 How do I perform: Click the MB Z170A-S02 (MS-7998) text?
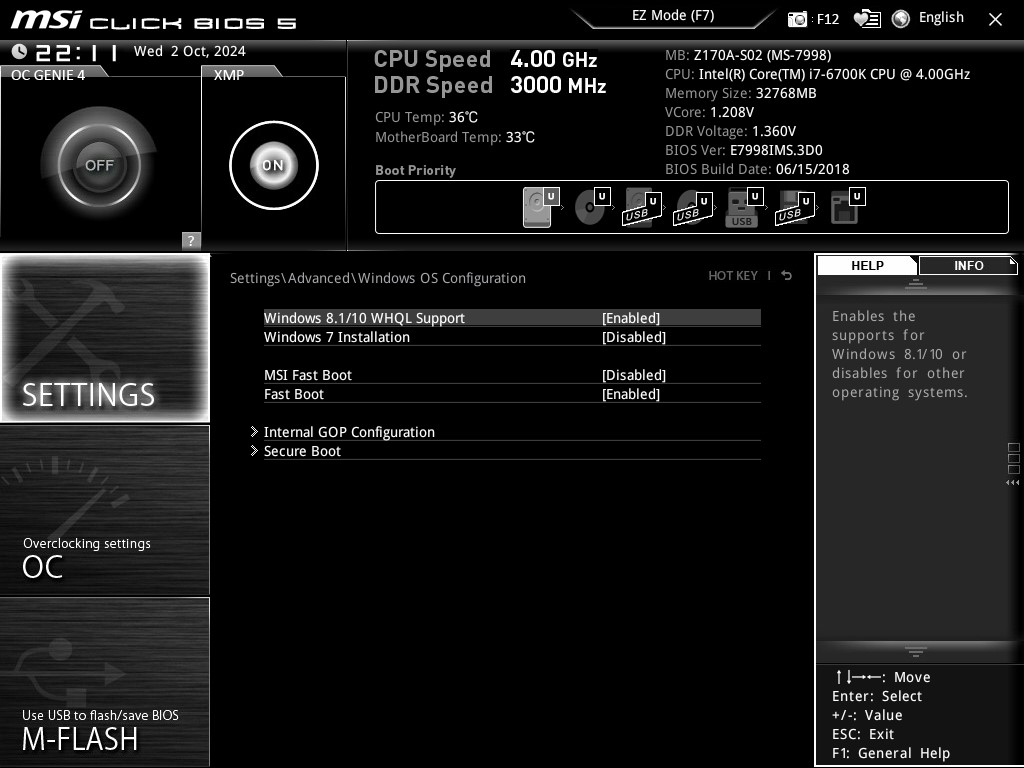(748, 55)
